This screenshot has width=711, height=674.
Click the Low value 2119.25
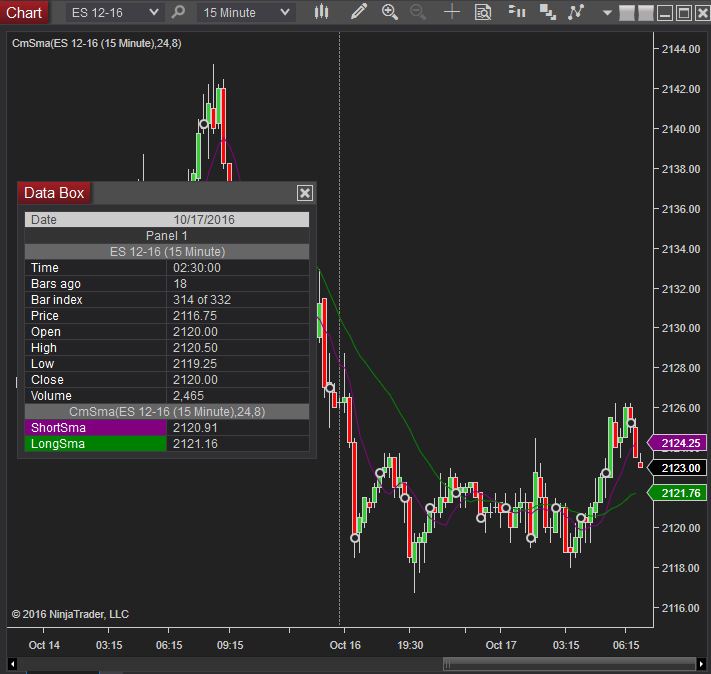(x=195, y=364)
